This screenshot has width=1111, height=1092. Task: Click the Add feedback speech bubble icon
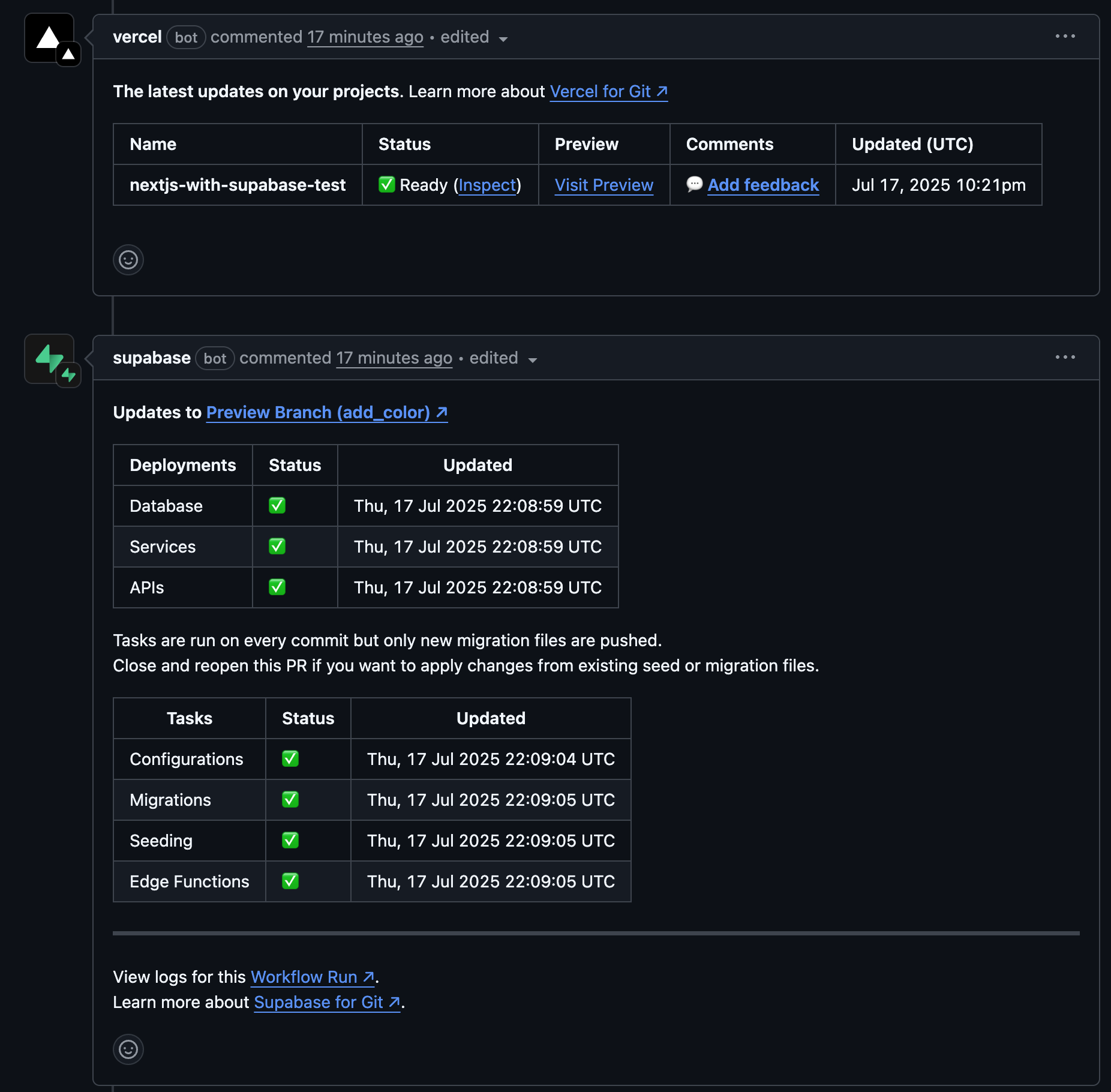pyautogui.click(x=695, y=184)
